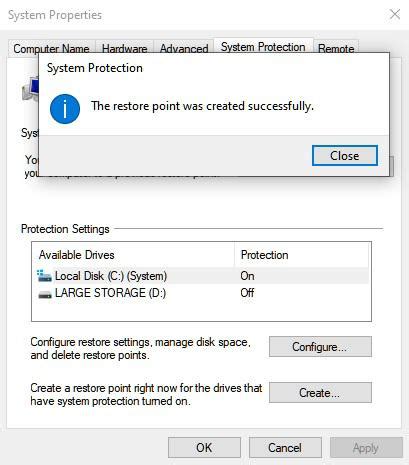This screenshot has height=465, width=409.
Task: Click the computer icon behind the dialog
Action: tap(31, 89)
